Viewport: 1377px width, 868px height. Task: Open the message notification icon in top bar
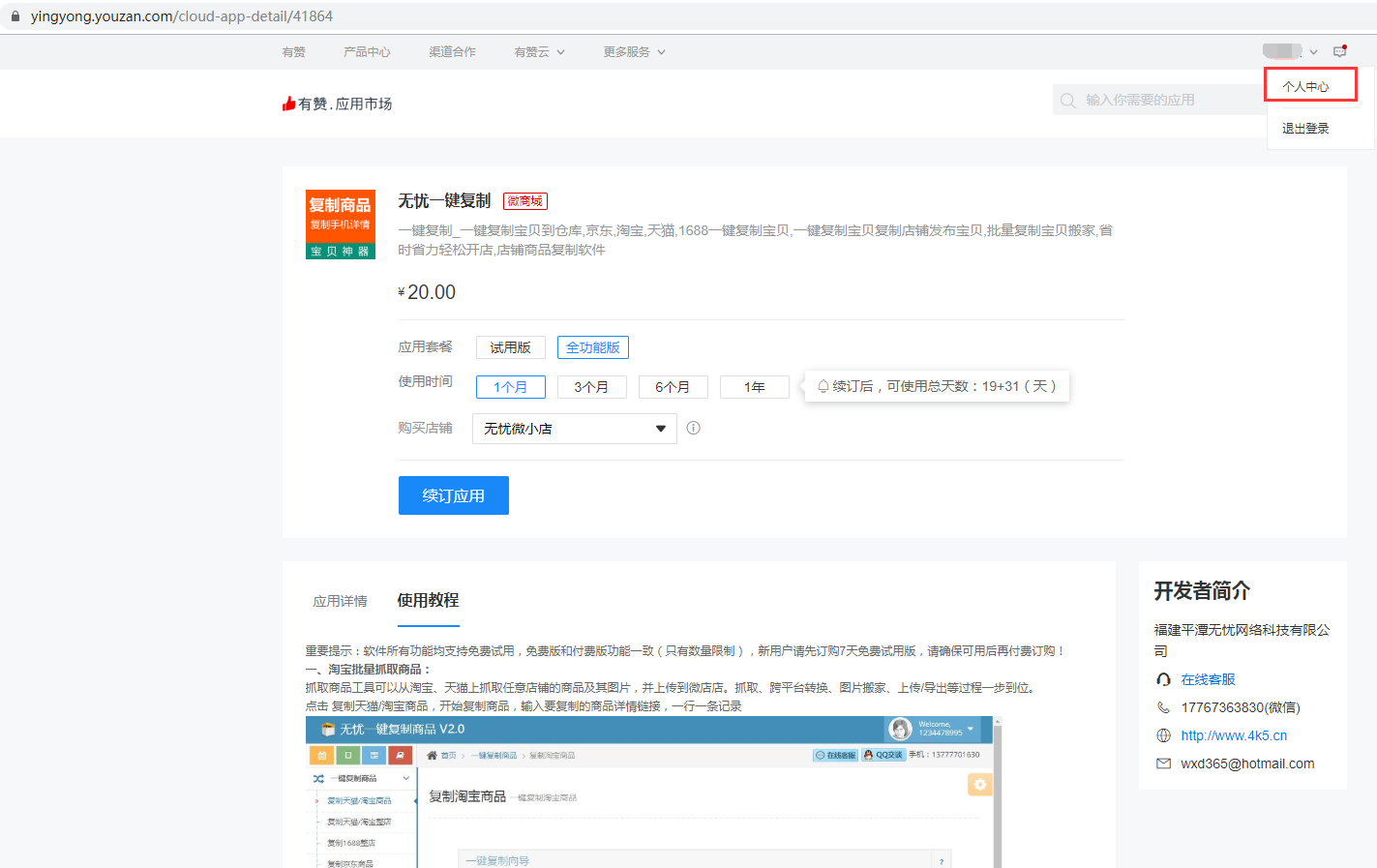1340,51
